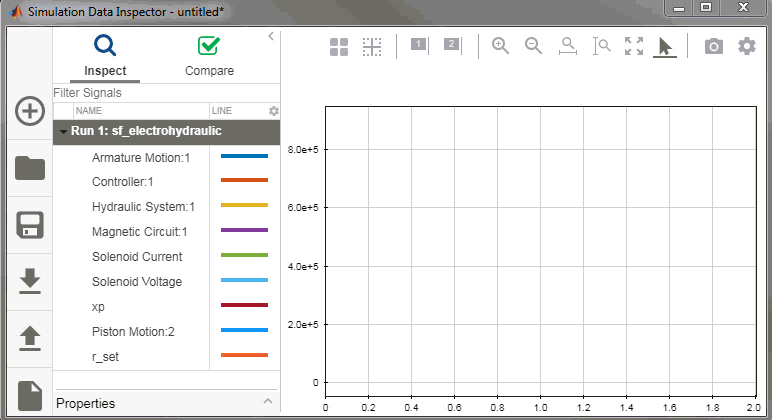The image size is (772, 420).
Task: Collapse the left signal panel chevron
Action: pyautogui.click(x=270, y=36)
